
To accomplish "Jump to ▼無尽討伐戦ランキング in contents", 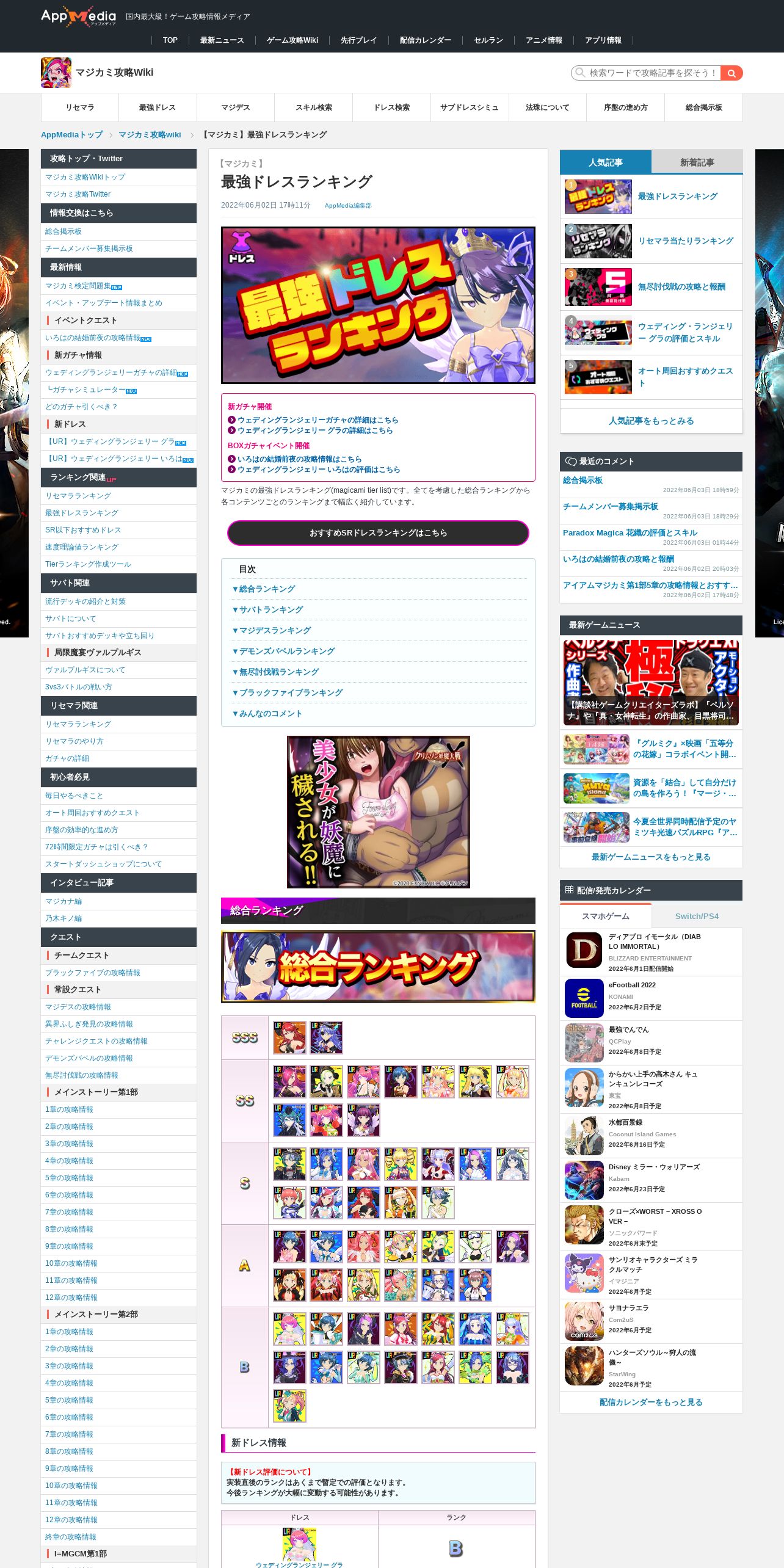I will click(275, 672).
